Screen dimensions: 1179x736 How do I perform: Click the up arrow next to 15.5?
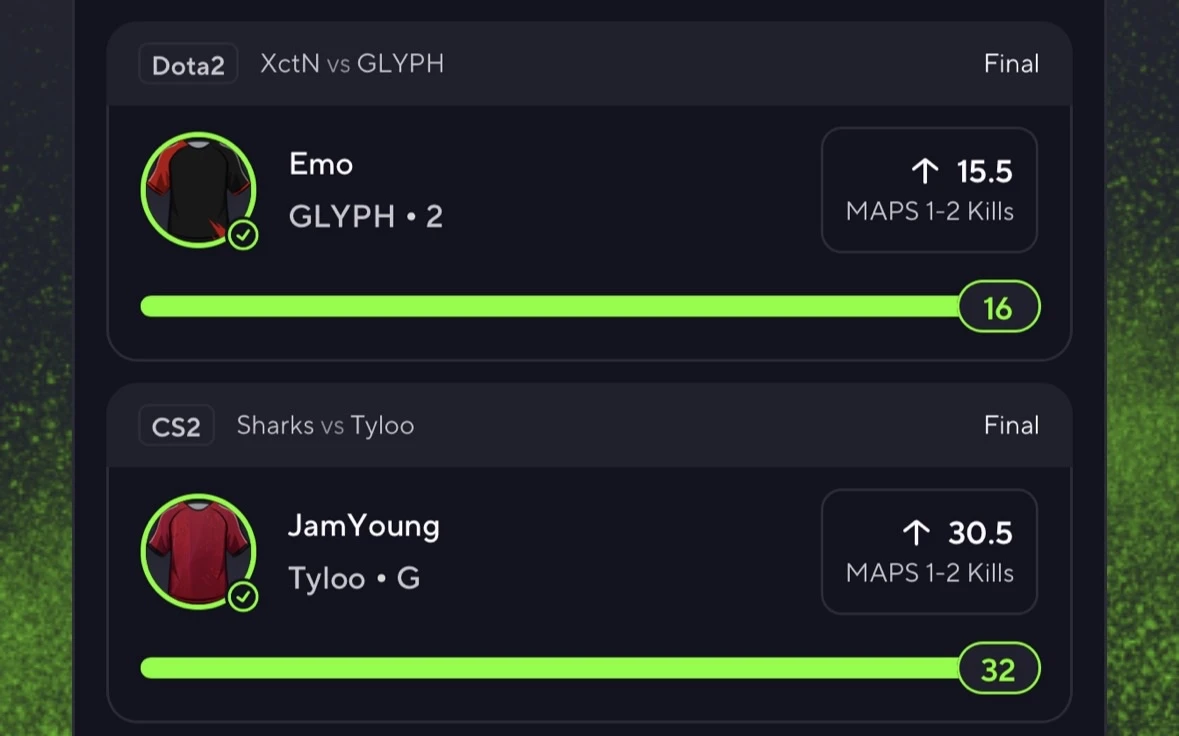(x=925, y=171)
